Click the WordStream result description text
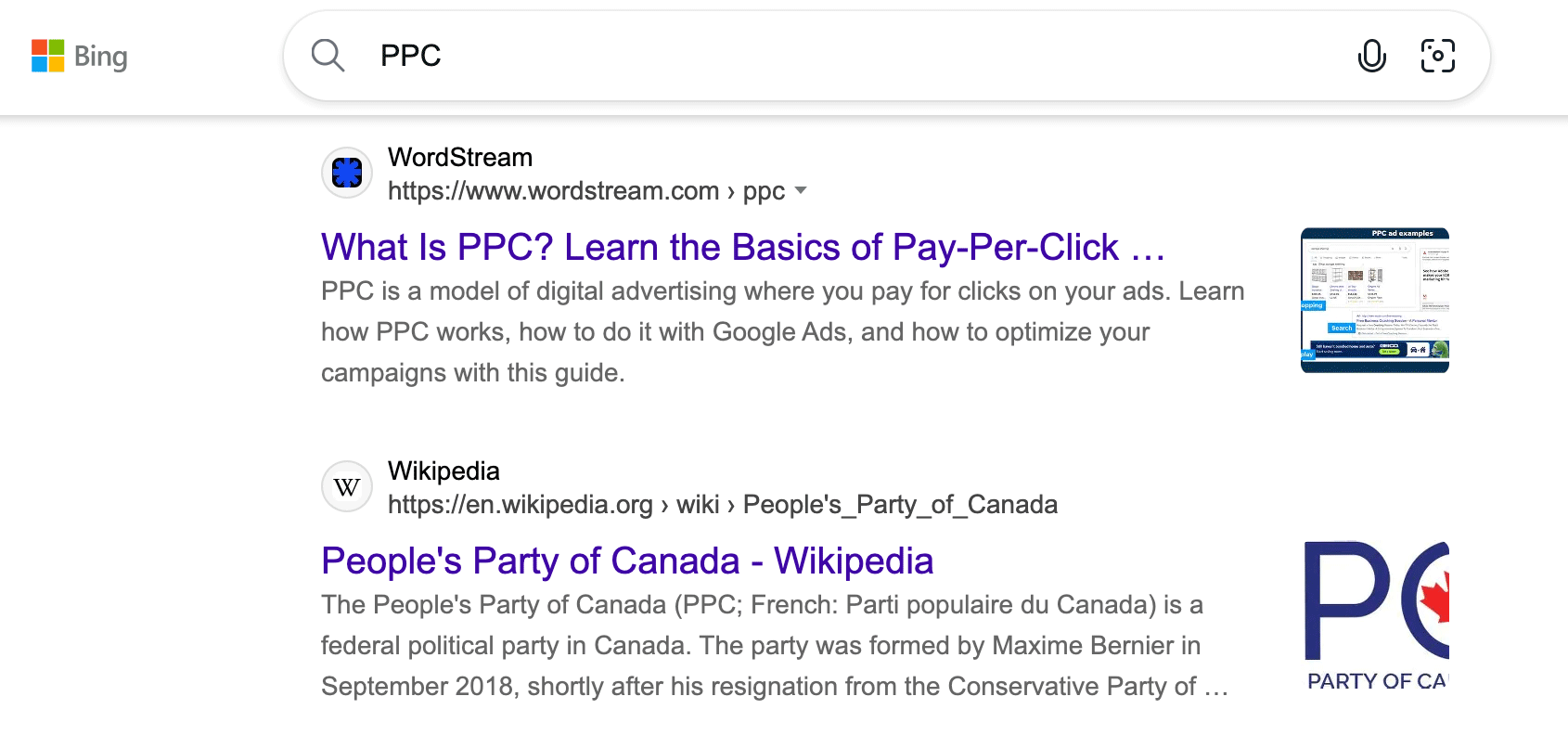The width and height of the screenshot is (1568, 748). point(742,332)
